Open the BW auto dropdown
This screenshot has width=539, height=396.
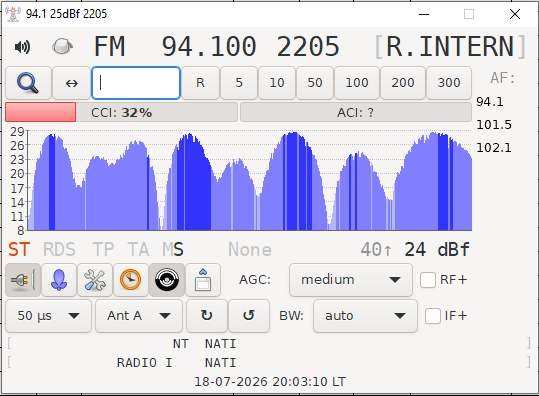pyautogui.click(x=365, y=316)
